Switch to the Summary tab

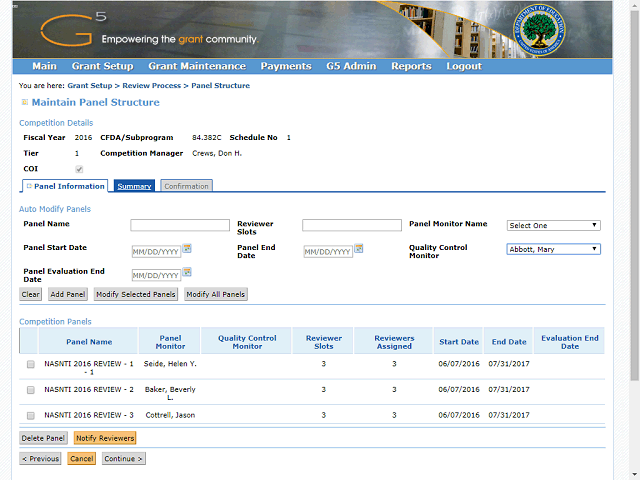(x=134, y=186)
